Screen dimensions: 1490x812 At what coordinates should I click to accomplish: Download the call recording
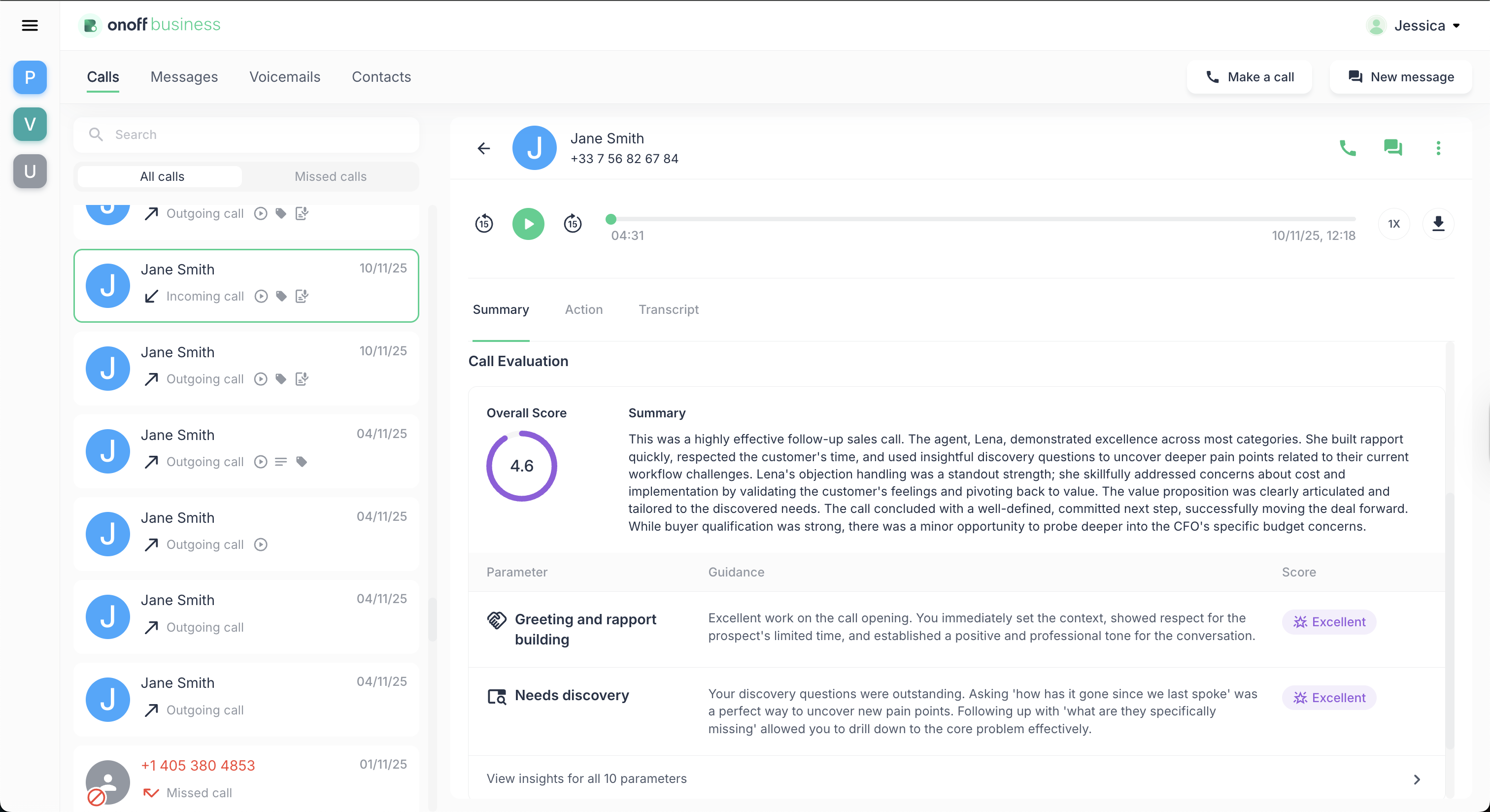(1438, 224)
